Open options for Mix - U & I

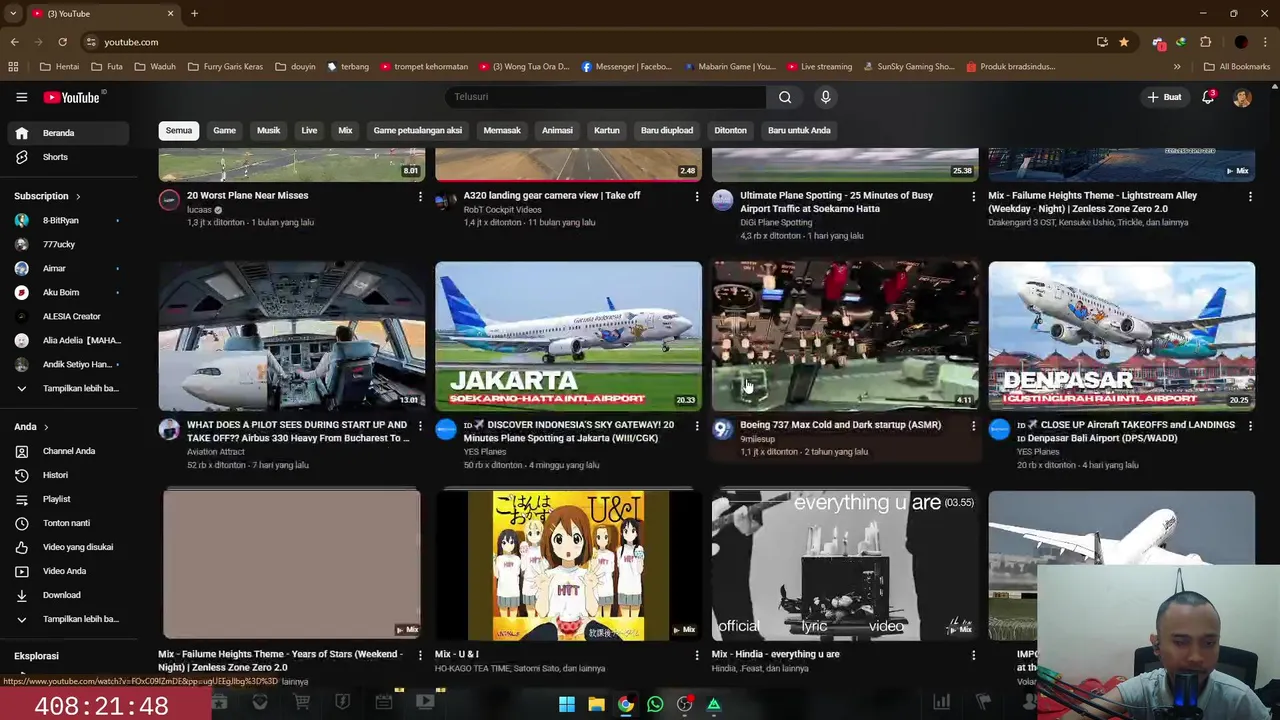pos(697,655)
